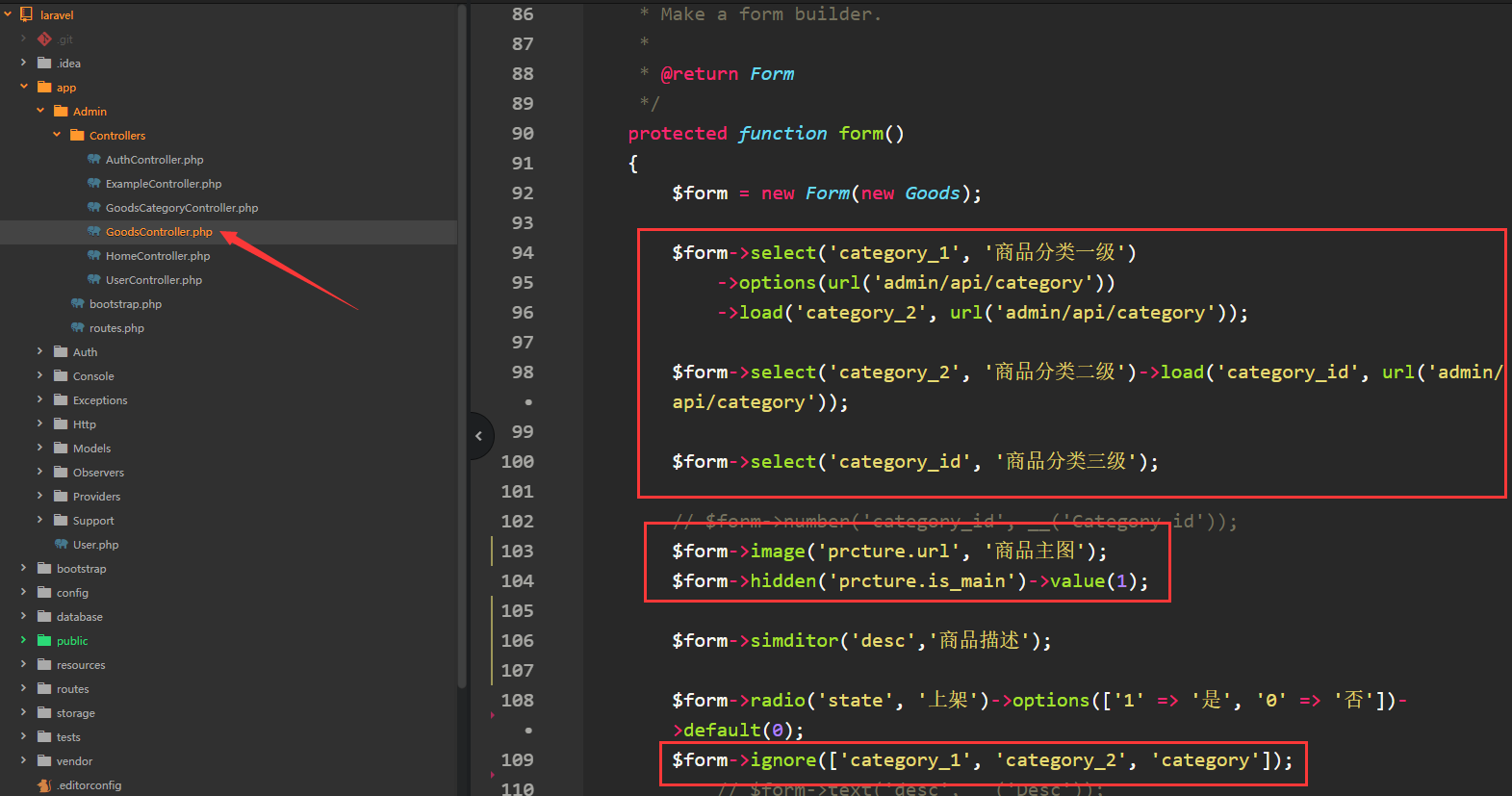Click the green public folder icon
This screenshot has width=1512, height=796.
click(x=44, y=641)
